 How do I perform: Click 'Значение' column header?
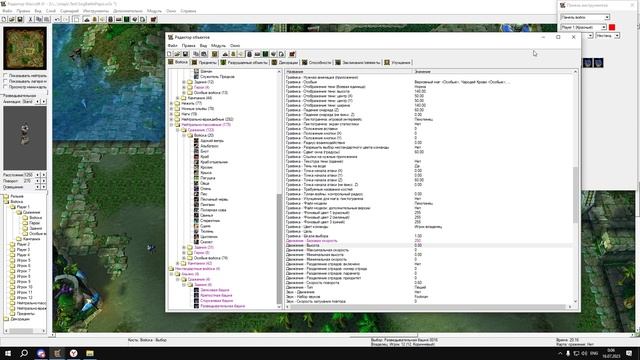click(493, 71)
